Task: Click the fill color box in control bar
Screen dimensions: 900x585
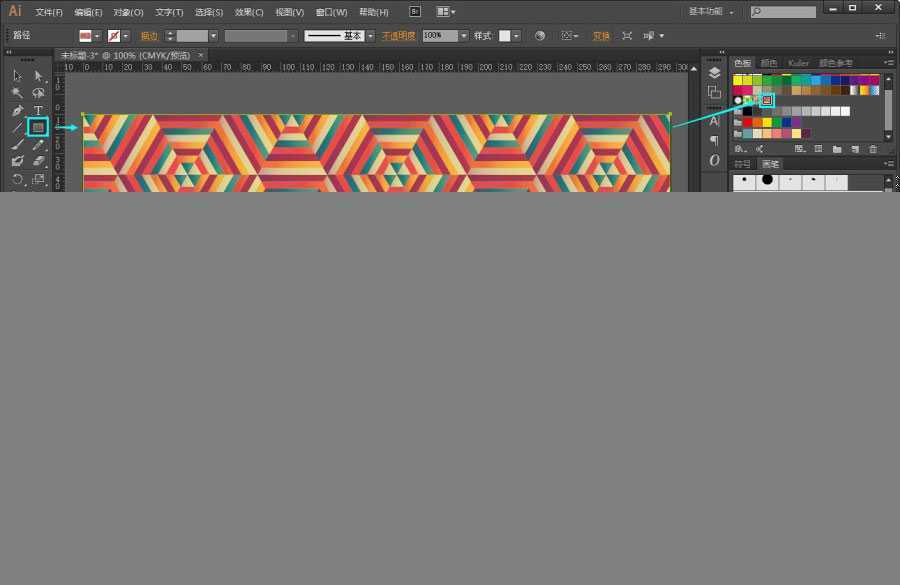Action: coord(86,36)
